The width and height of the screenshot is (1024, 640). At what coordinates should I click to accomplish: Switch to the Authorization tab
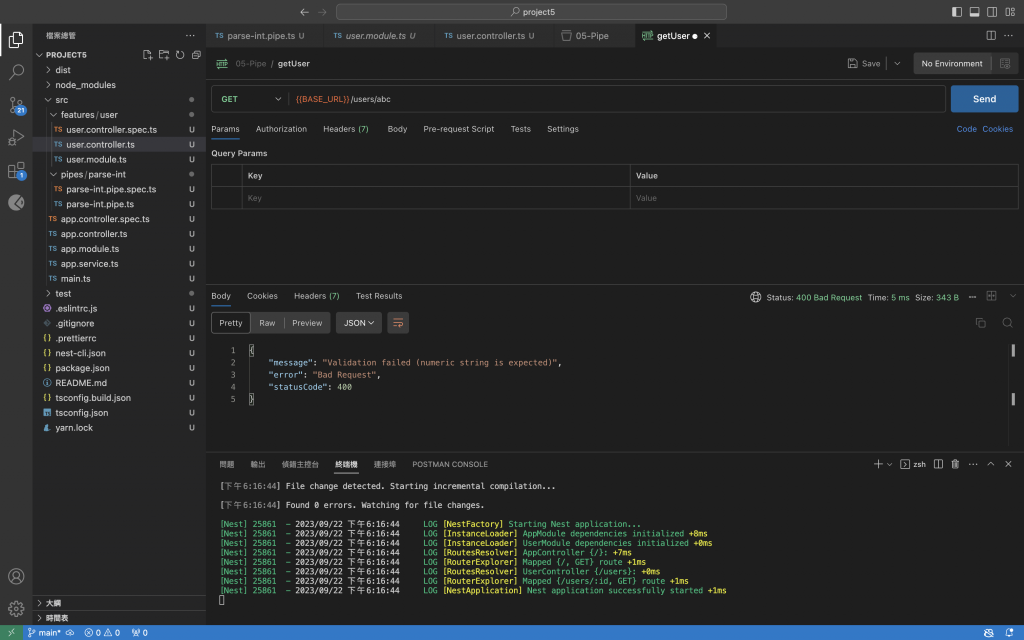[x=281, y=129]
